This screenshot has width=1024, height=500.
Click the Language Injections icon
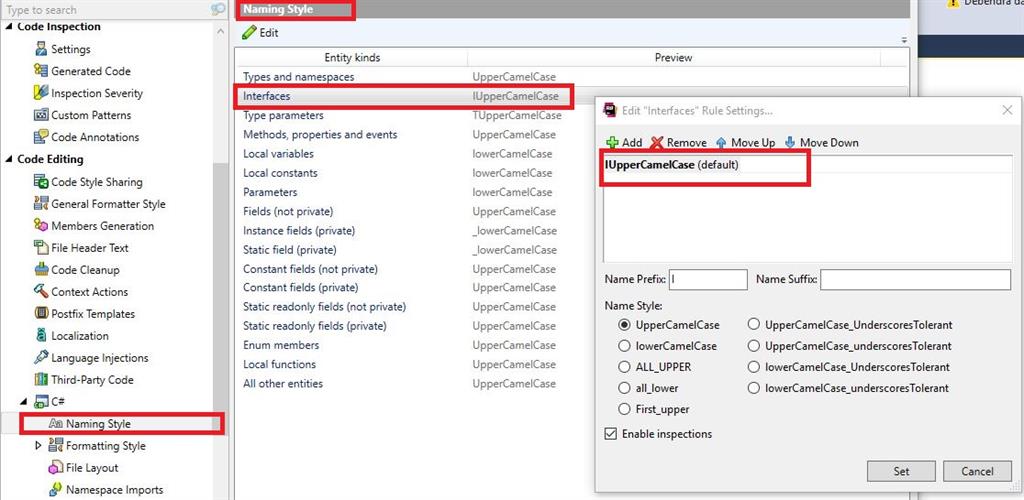(x=41, y=358)
